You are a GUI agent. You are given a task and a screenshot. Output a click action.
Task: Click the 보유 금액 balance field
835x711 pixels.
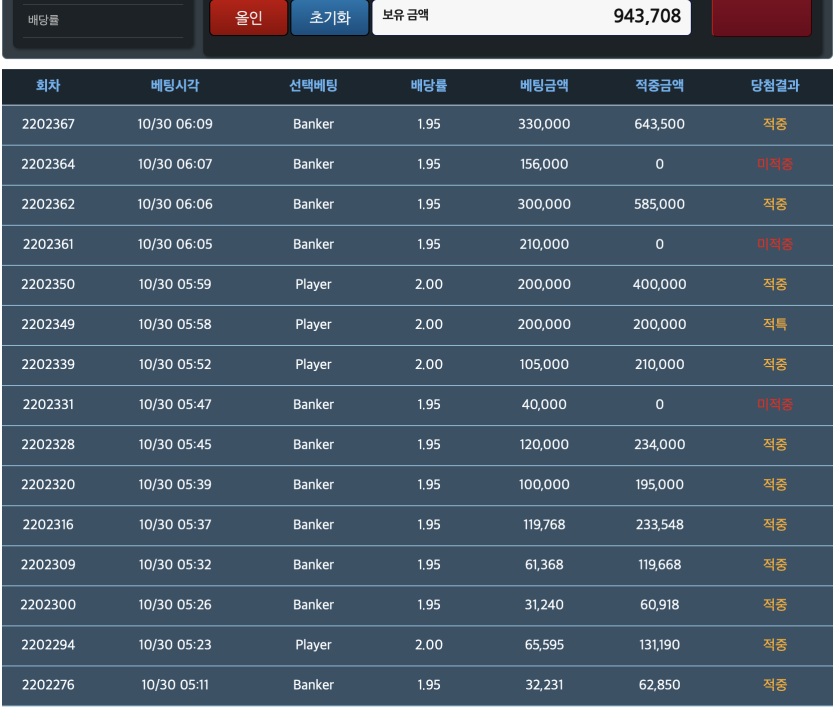pos(531,17)
